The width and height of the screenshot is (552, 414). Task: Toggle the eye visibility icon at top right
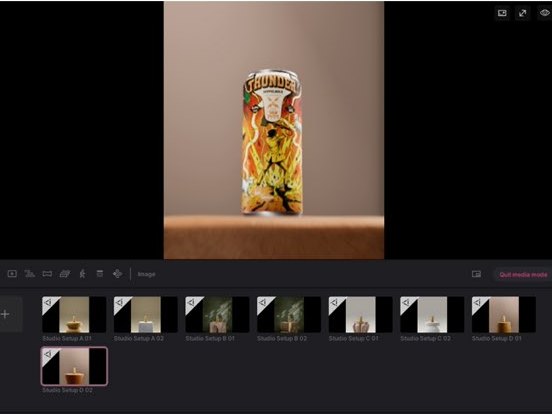545,13
